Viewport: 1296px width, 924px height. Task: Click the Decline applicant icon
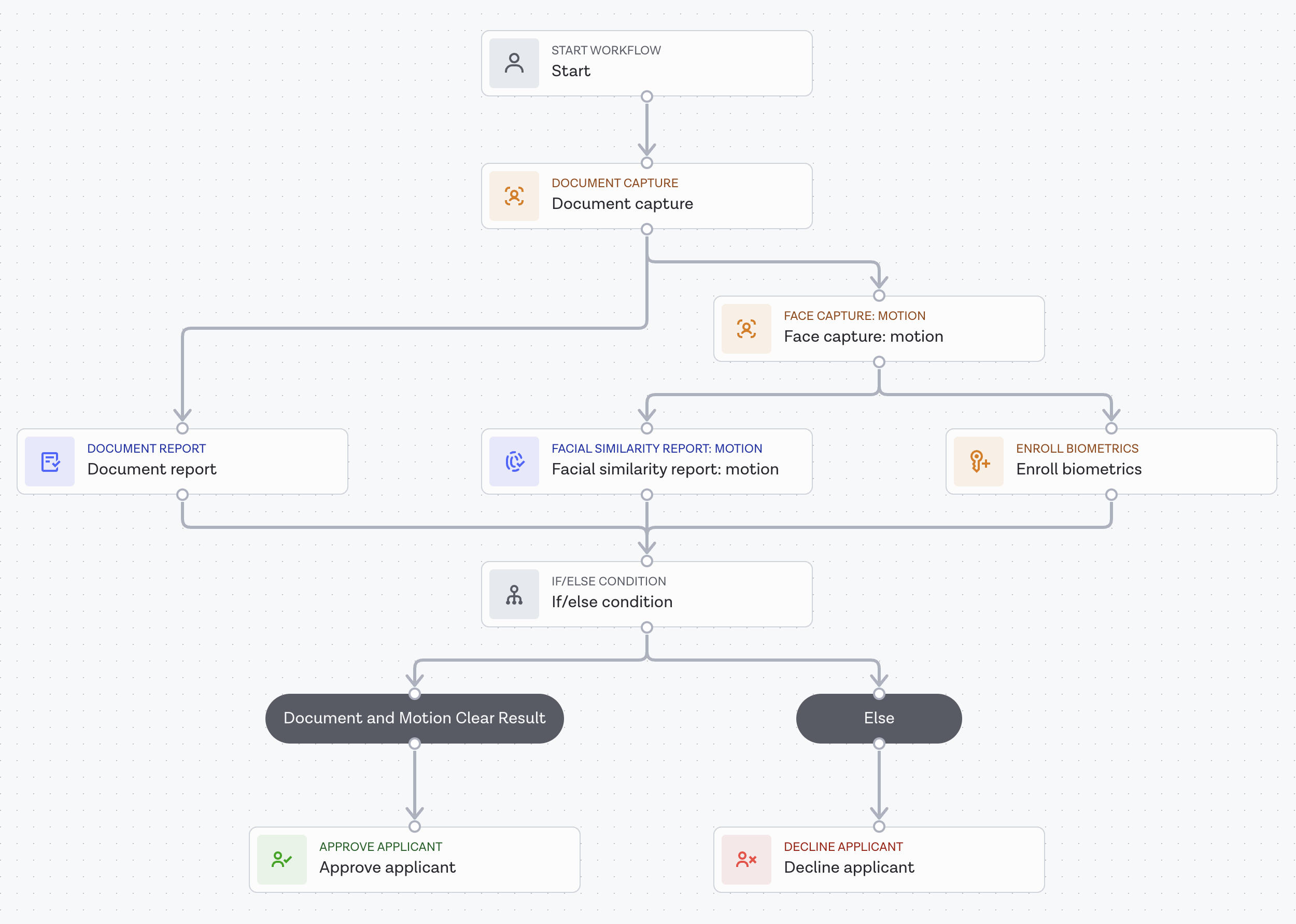coord(745,859)
